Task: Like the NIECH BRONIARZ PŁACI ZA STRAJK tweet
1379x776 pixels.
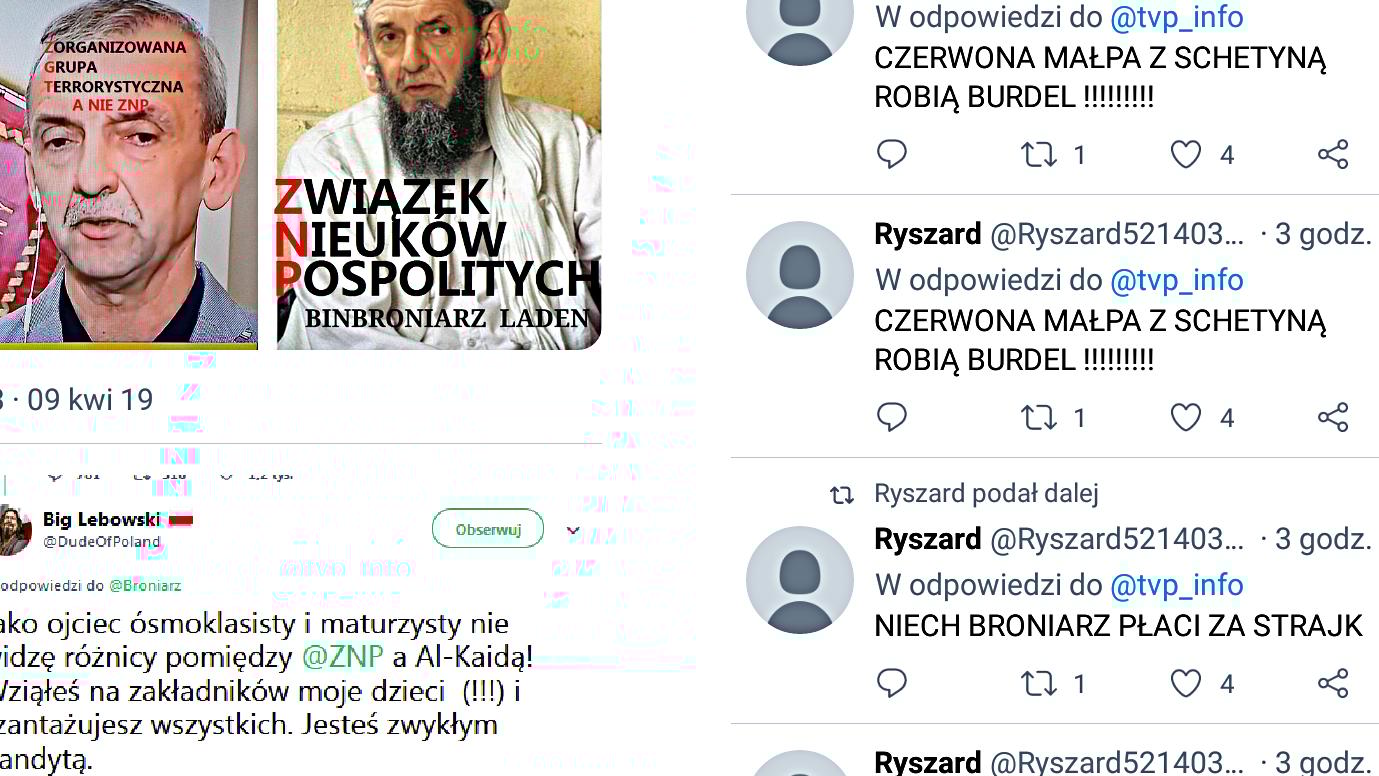Action: (x=1186, y=683)
